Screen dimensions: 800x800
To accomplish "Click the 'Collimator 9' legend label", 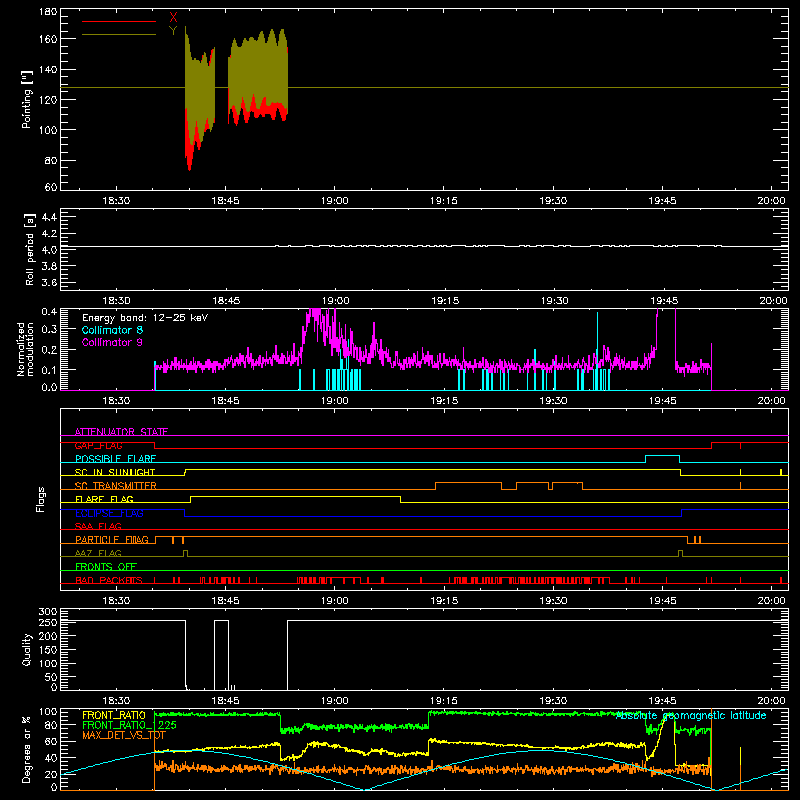I will click(x=112, y=342).
